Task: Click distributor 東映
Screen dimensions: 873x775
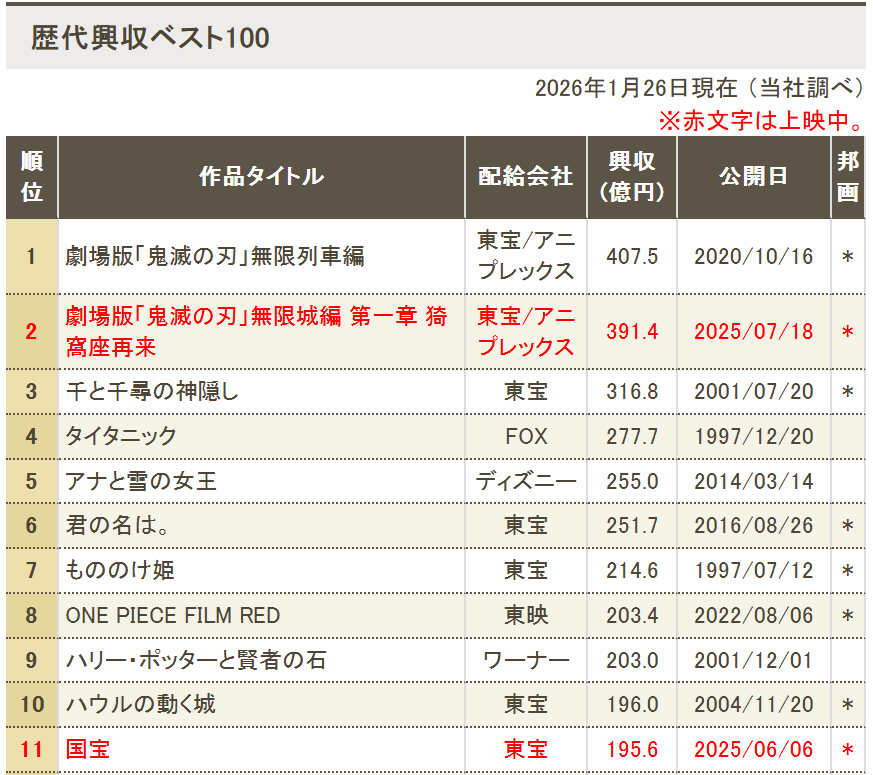Action: [526, 615]
